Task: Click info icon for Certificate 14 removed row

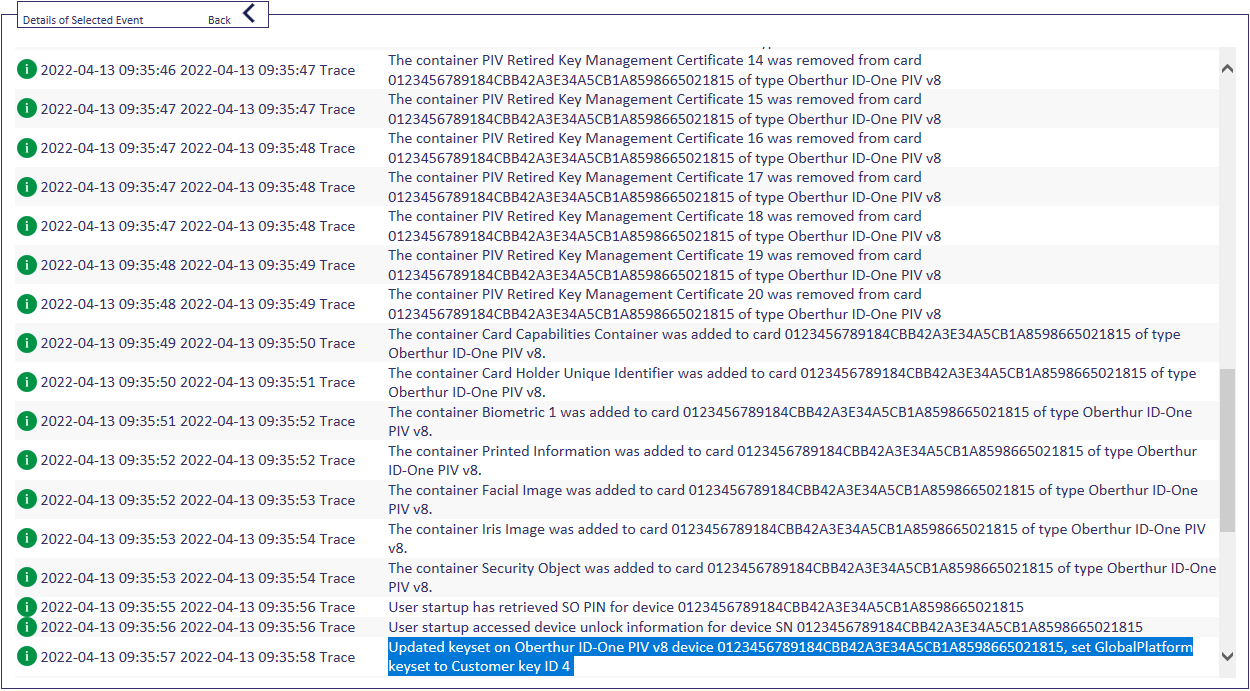Action: (27, 70)
